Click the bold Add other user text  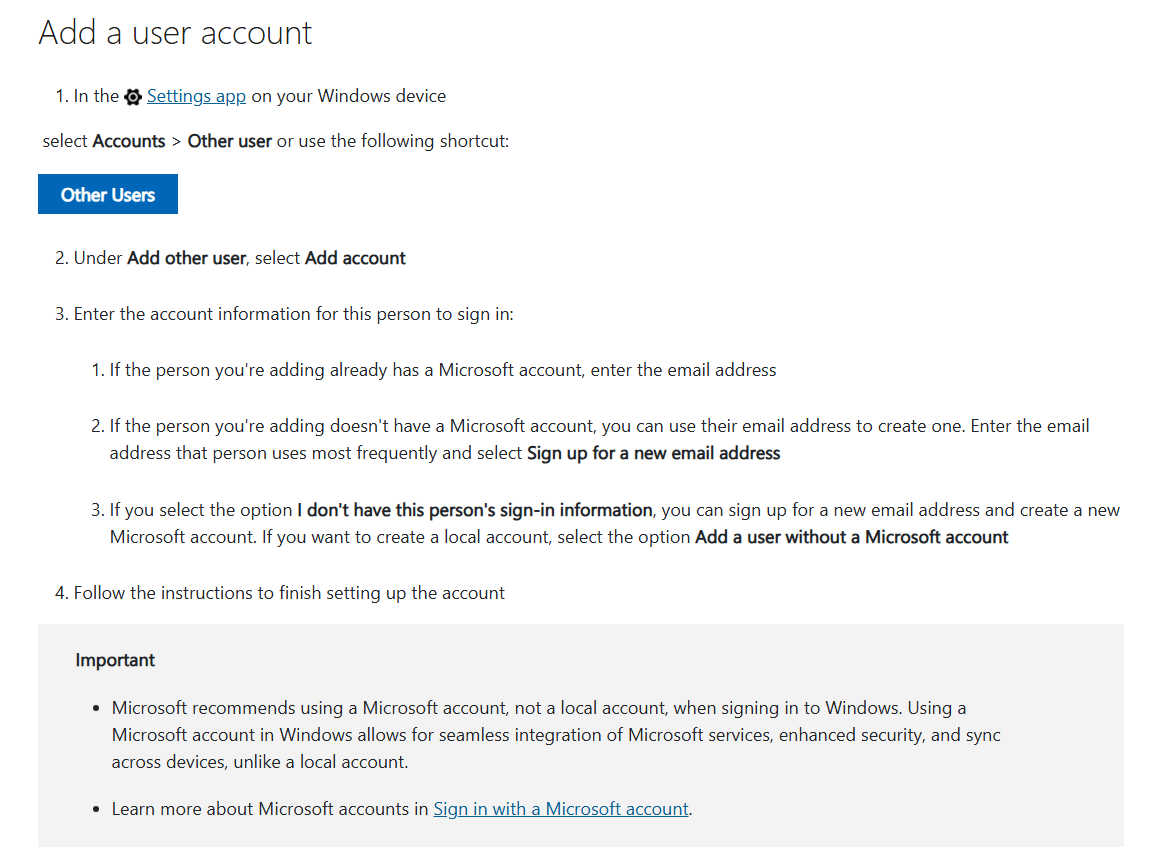point(186,258)
